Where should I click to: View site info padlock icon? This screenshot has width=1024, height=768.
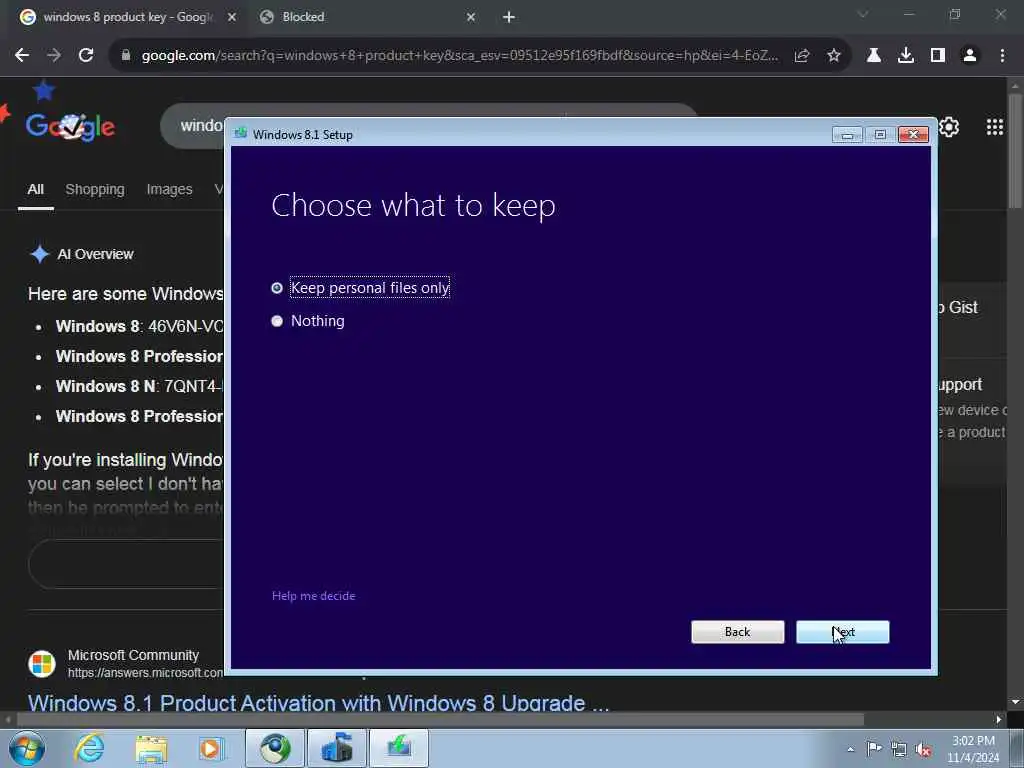click(x=126, y=56)
